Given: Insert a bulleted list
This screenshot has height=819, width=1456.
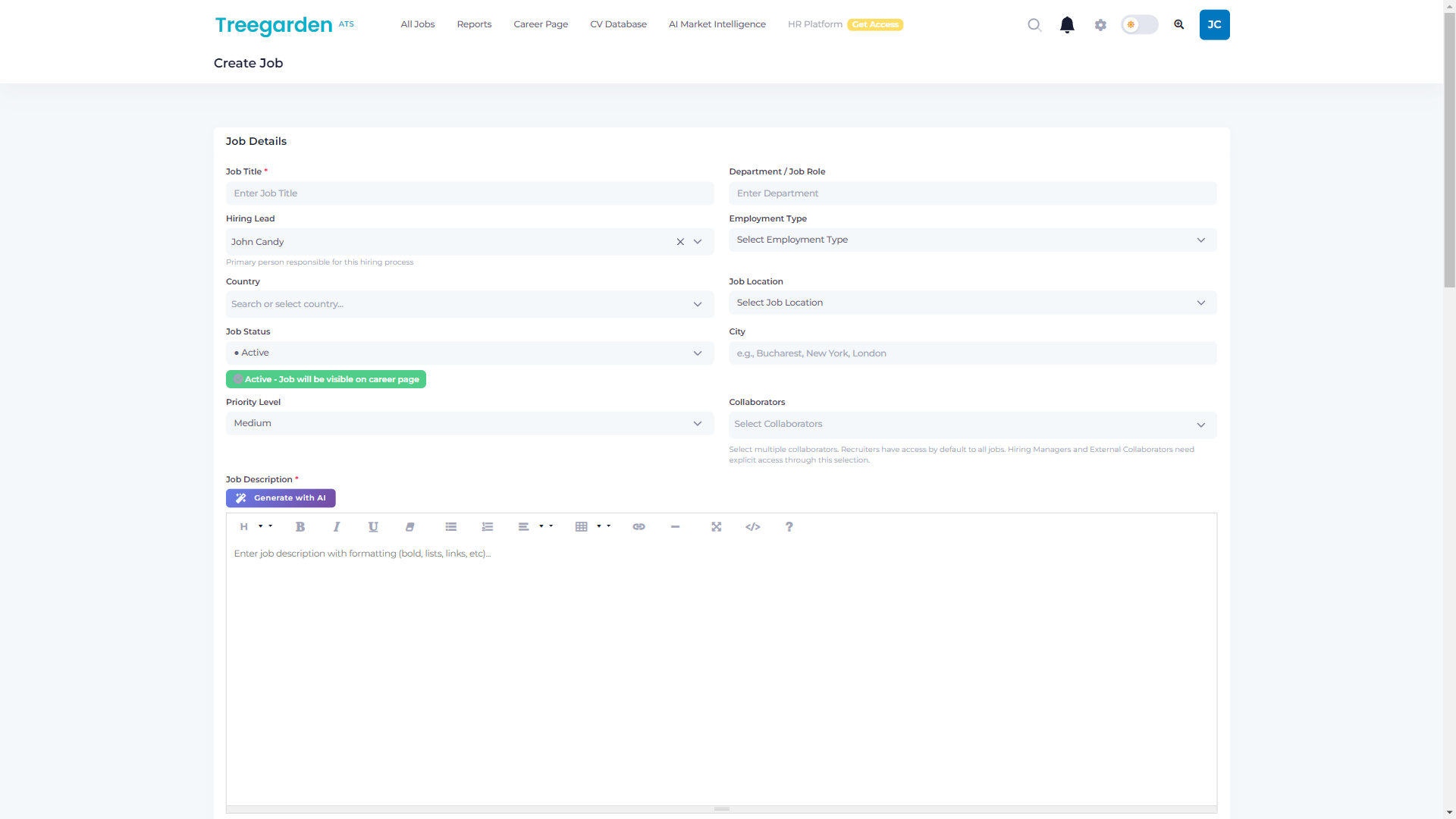Looking at the screenshot, I should tap(451, 526).
